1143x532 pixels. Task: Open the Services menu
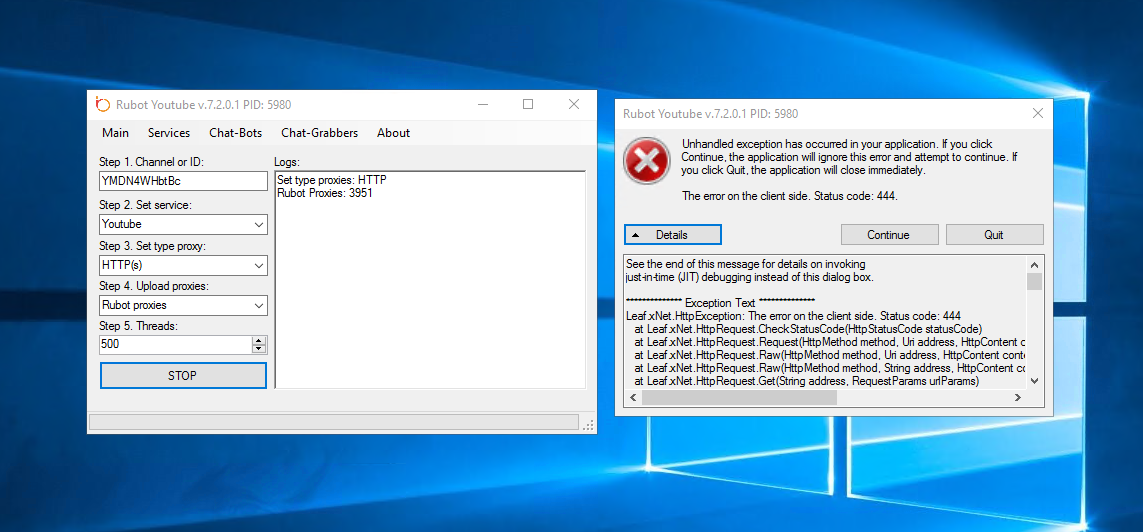(169, 133)
